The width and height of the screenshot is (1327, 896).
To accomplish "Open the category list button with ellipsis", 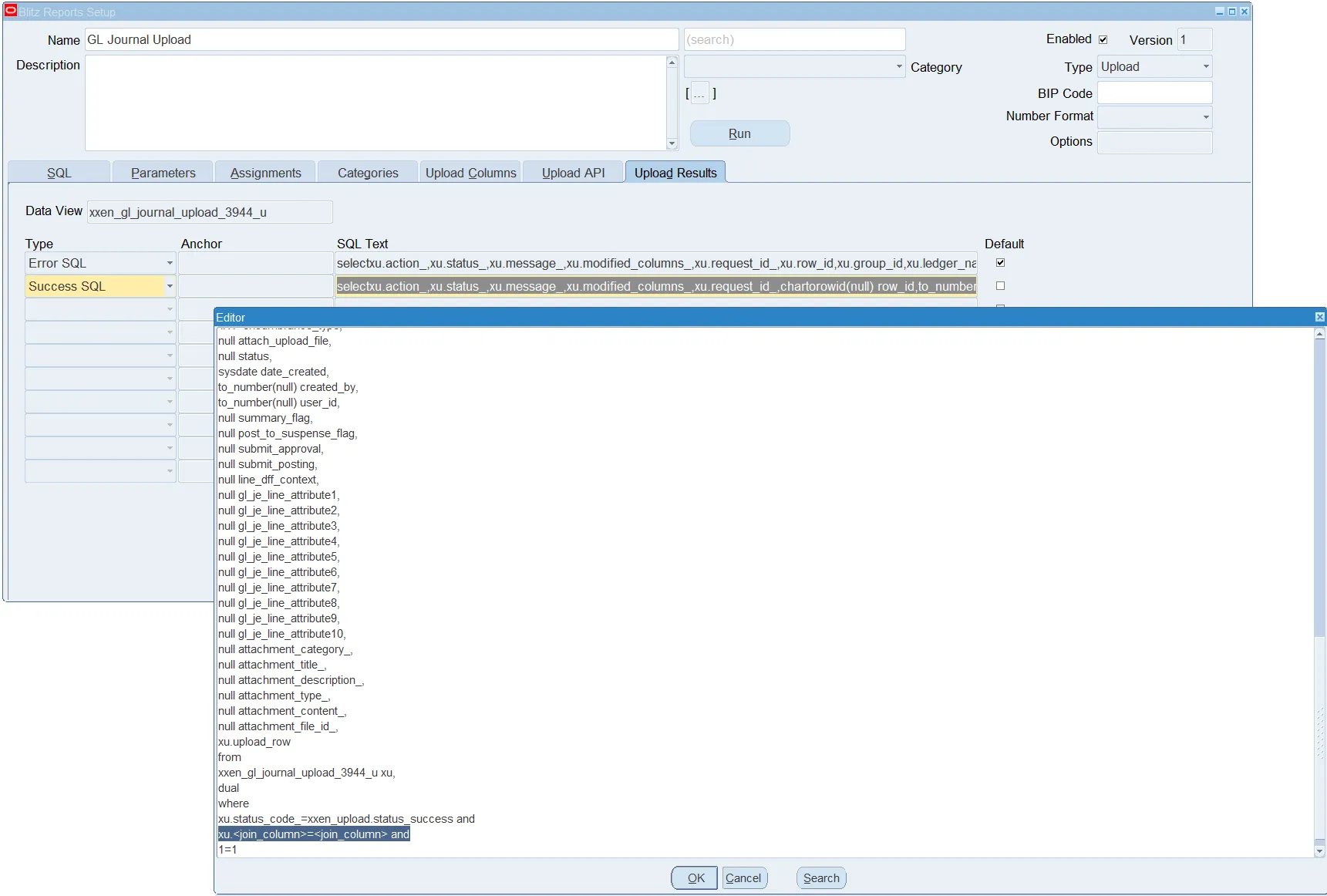I will tap(699, 94).
